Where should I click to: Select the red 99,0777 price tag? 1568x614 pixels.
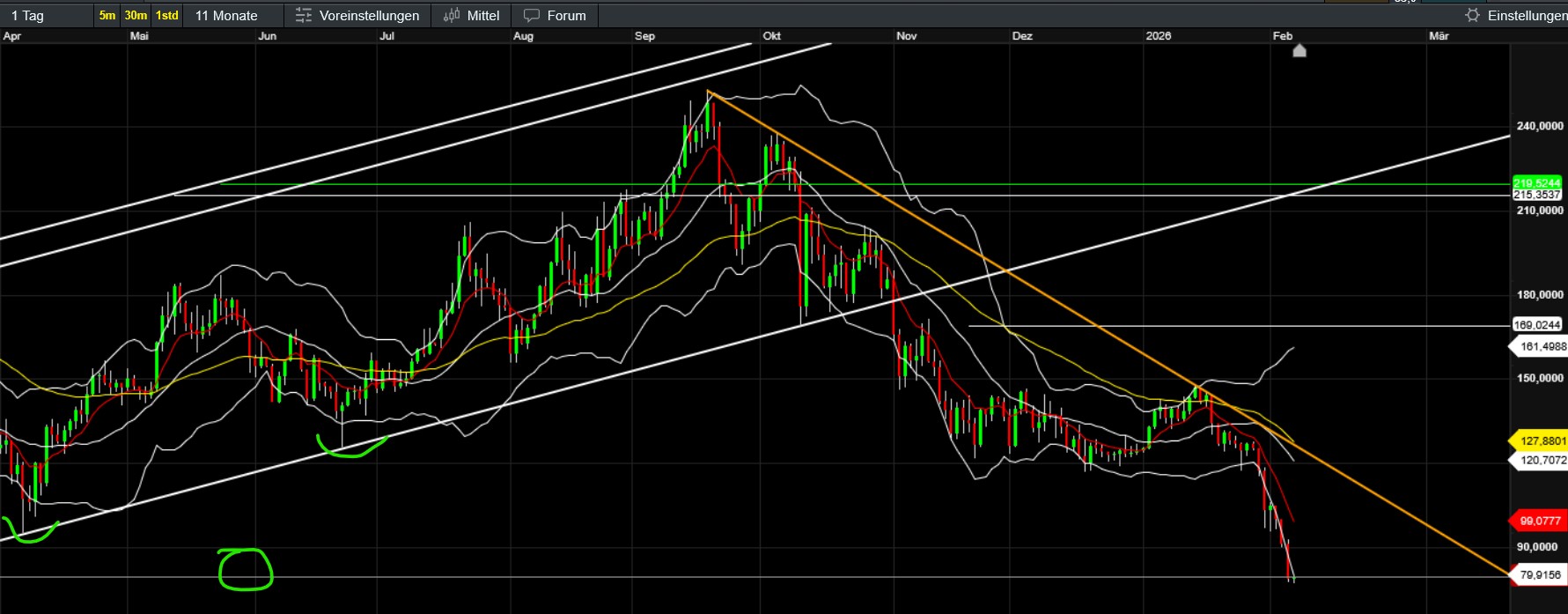pos(1539,521)
